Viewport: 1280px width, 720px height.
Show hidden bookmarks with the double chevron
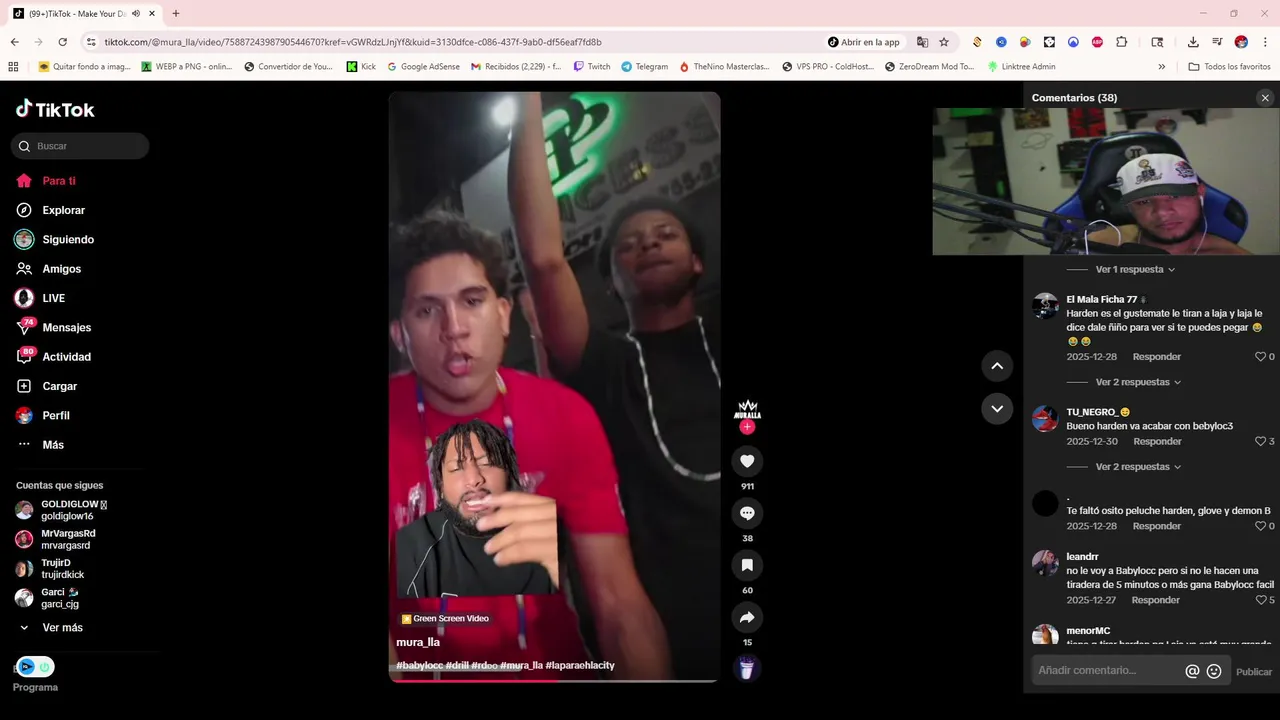point(1161,67)
